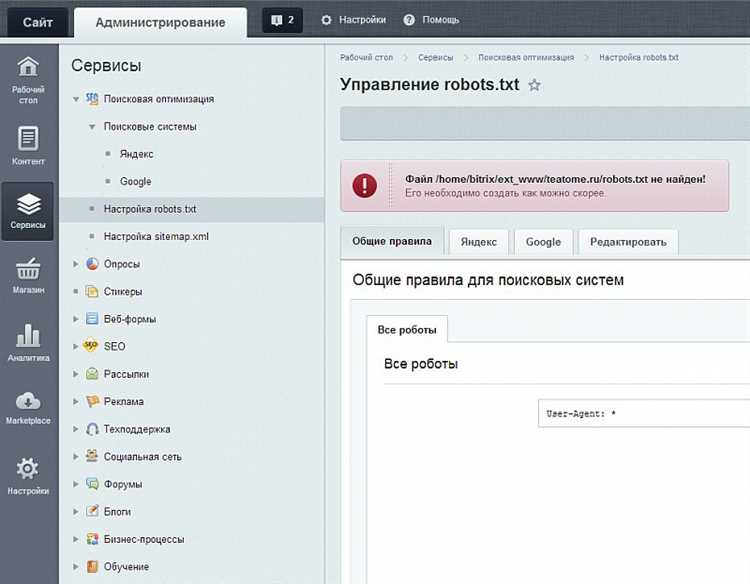Click the Блоги pencil icon

[92, 511]
